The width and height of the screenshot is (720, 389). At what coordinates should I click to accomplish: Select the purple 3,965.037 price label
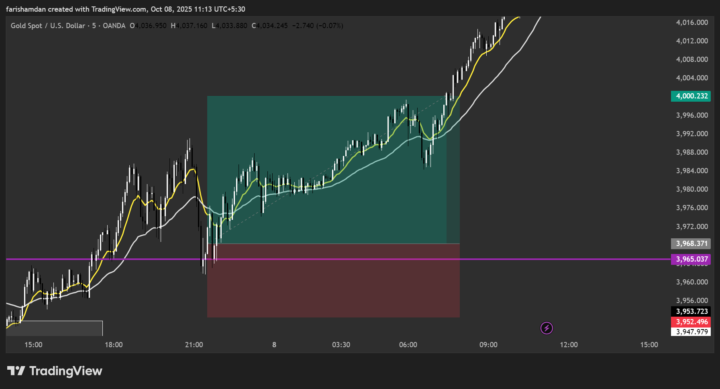point(691,259)
